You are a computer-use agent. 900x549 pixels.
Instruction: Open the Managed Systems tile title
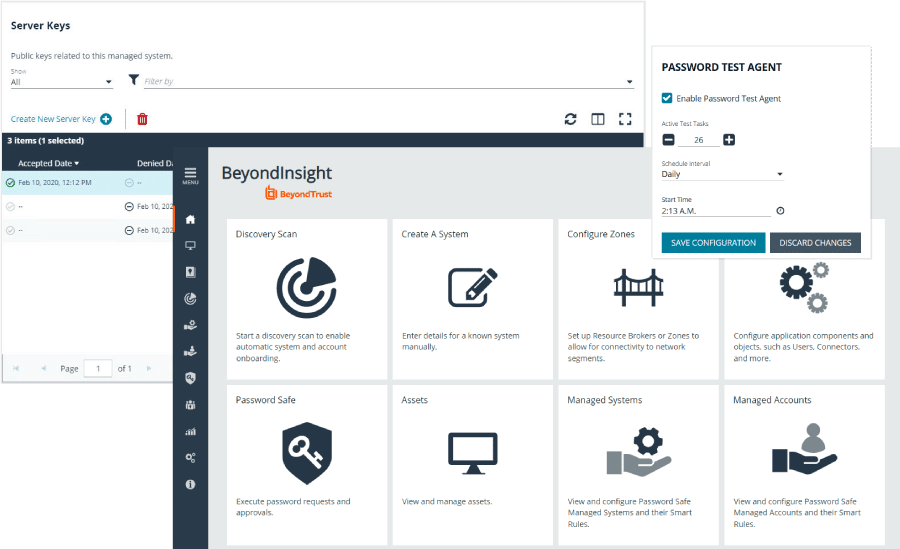click(604, 400)
